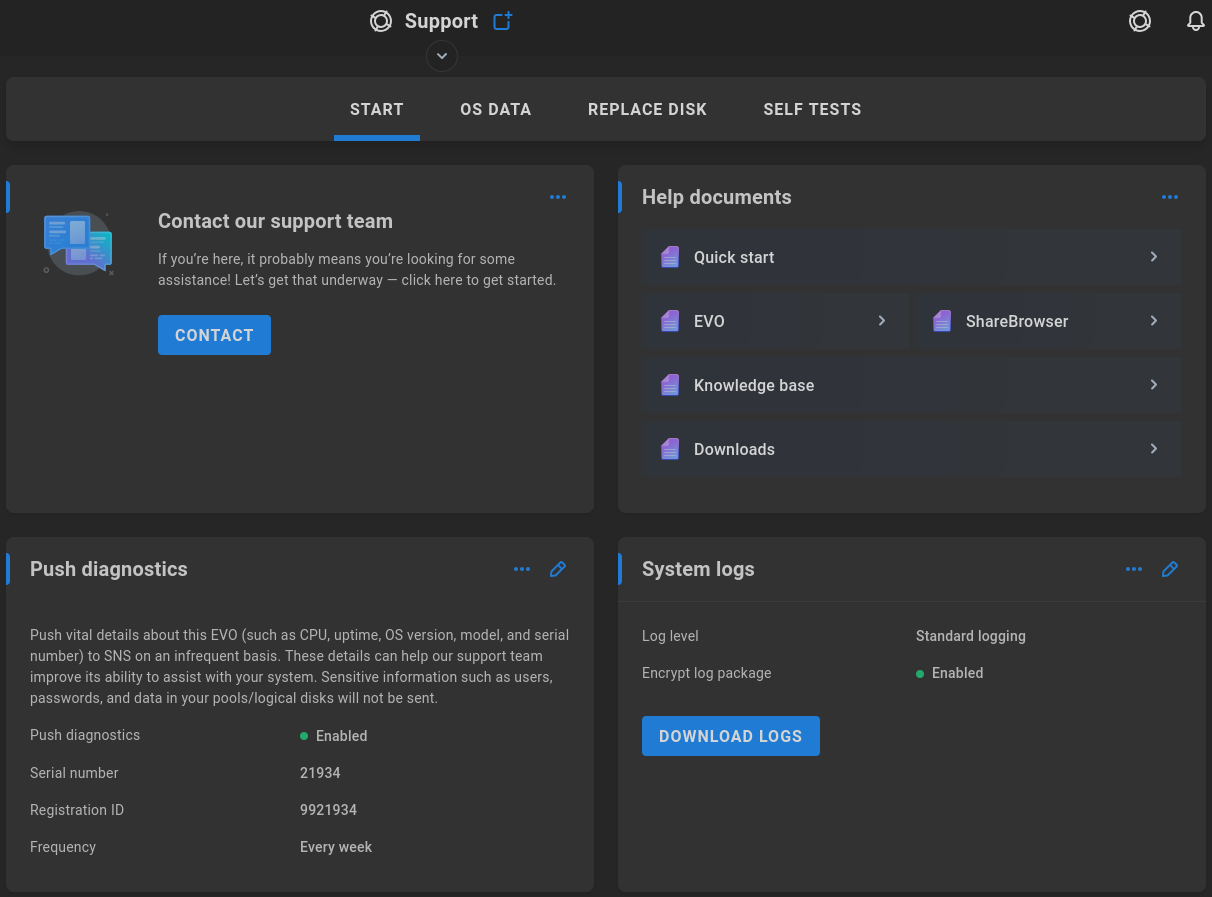Switch to the OS DATA tab
The height and width of the screenshot is (897, 1212).
496,109
